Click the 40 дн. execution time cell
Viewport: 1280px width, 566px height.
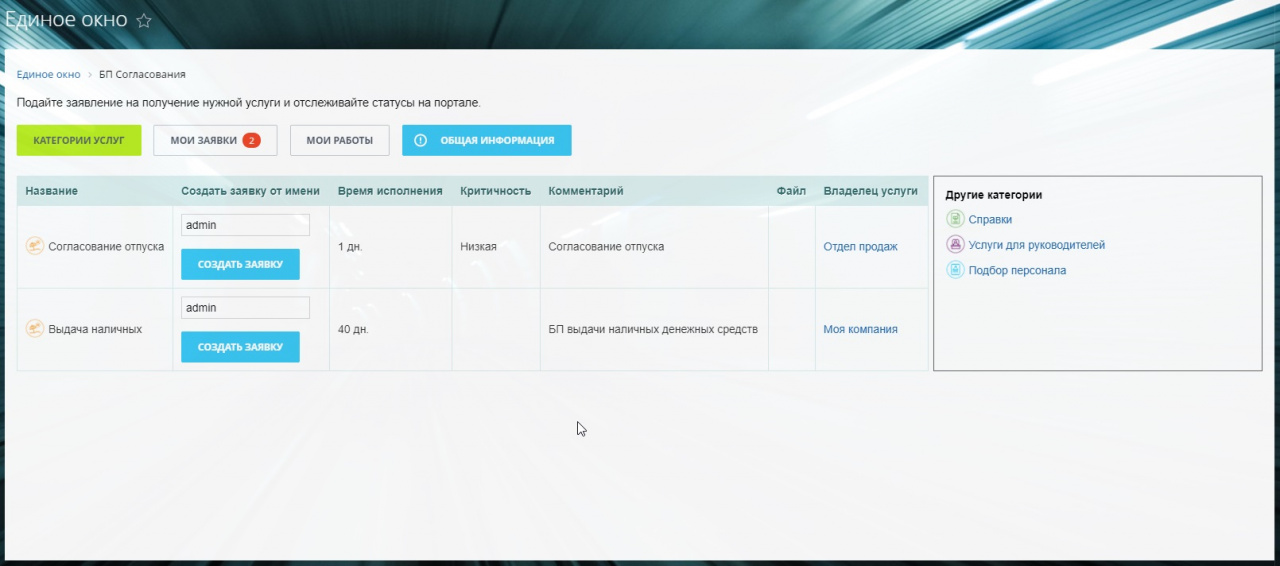coord(353,329)
